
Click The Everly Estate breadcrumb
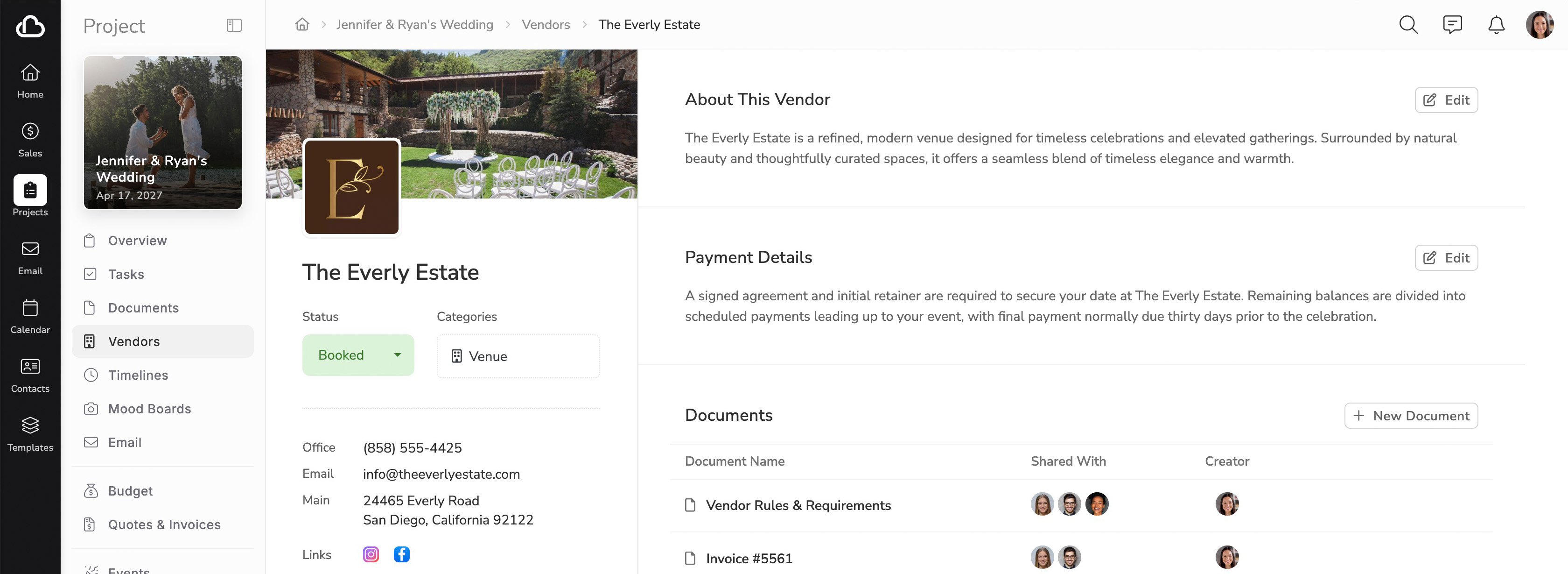[x=649, y=24]
